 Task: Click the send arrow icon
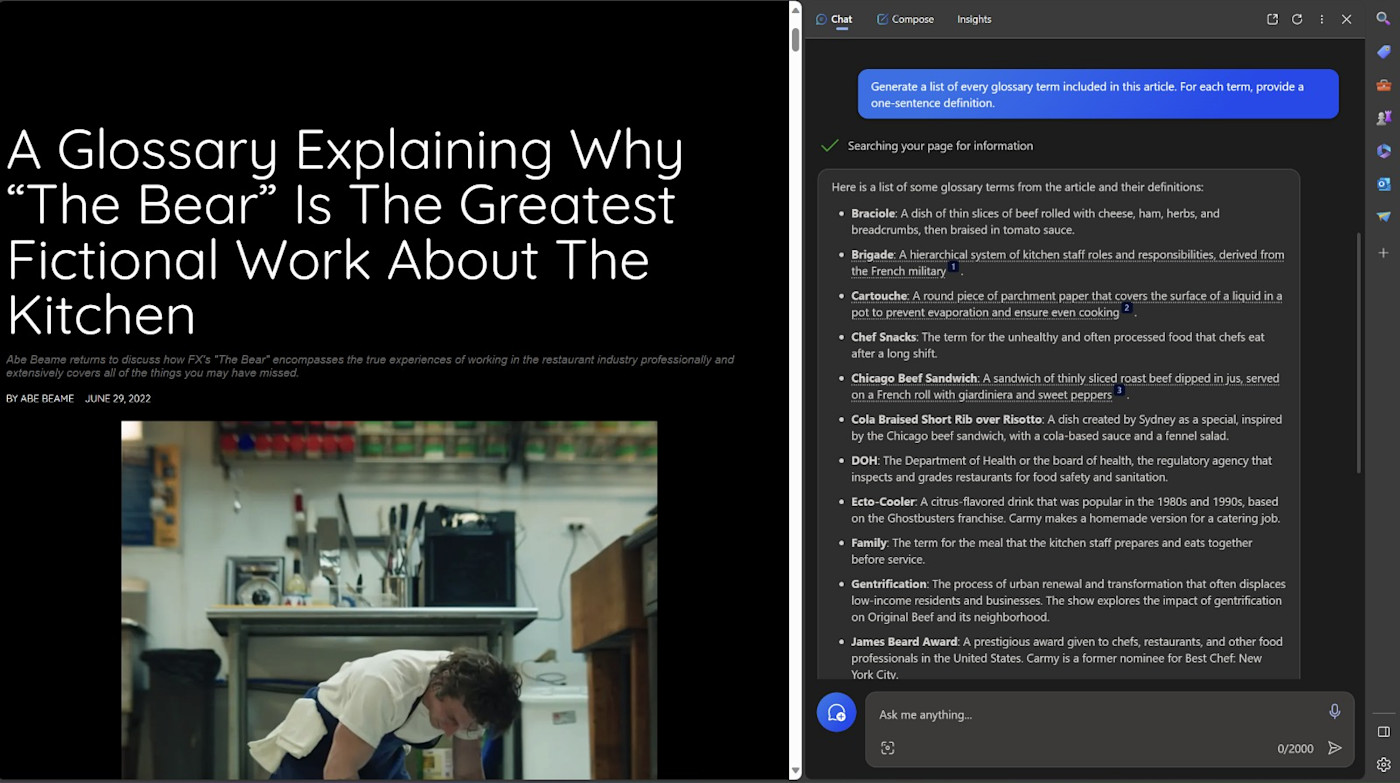[x=1334, y=748]
